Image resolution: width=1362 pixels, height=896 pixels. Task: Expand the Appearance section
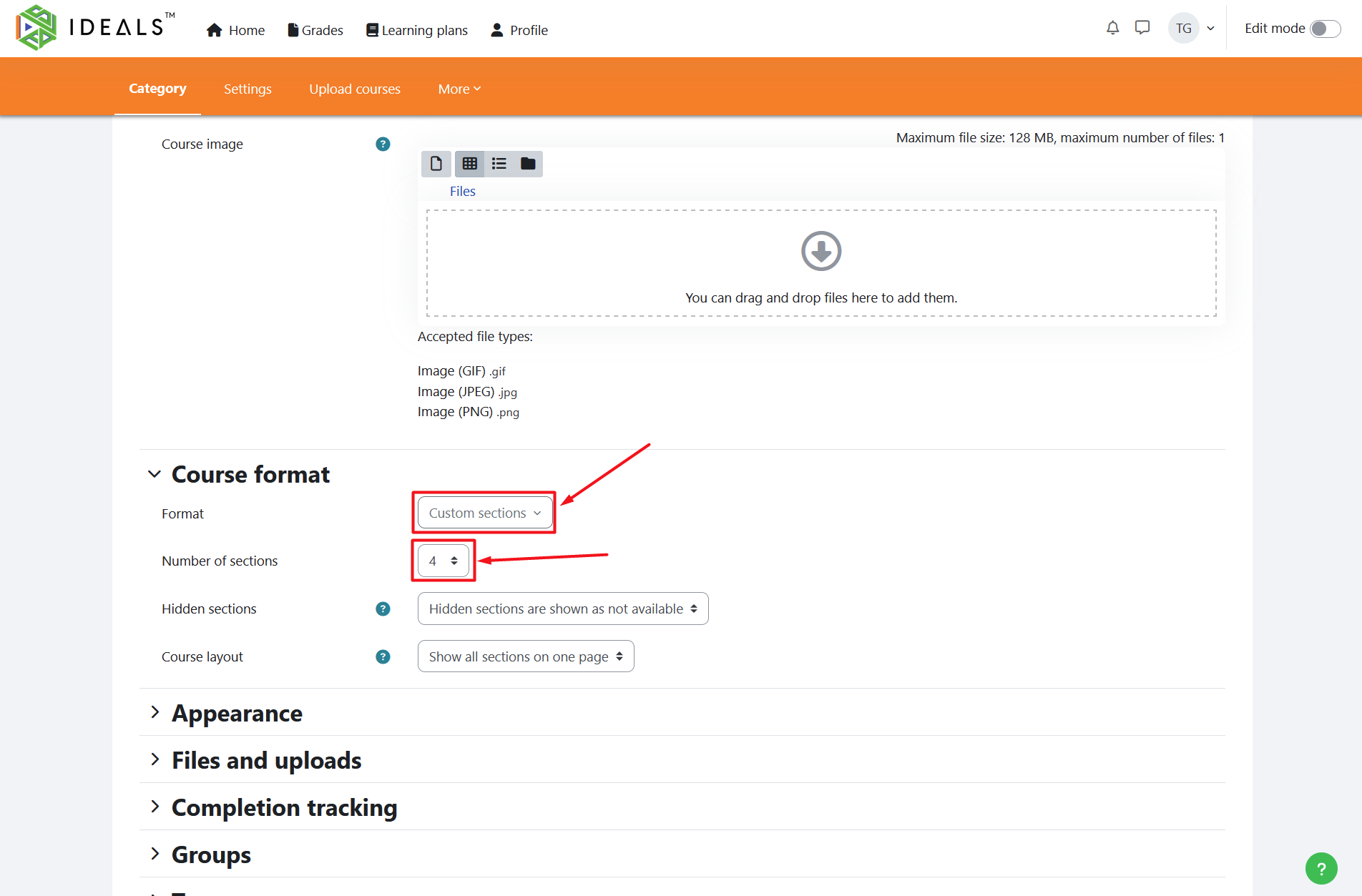[237, 713]
